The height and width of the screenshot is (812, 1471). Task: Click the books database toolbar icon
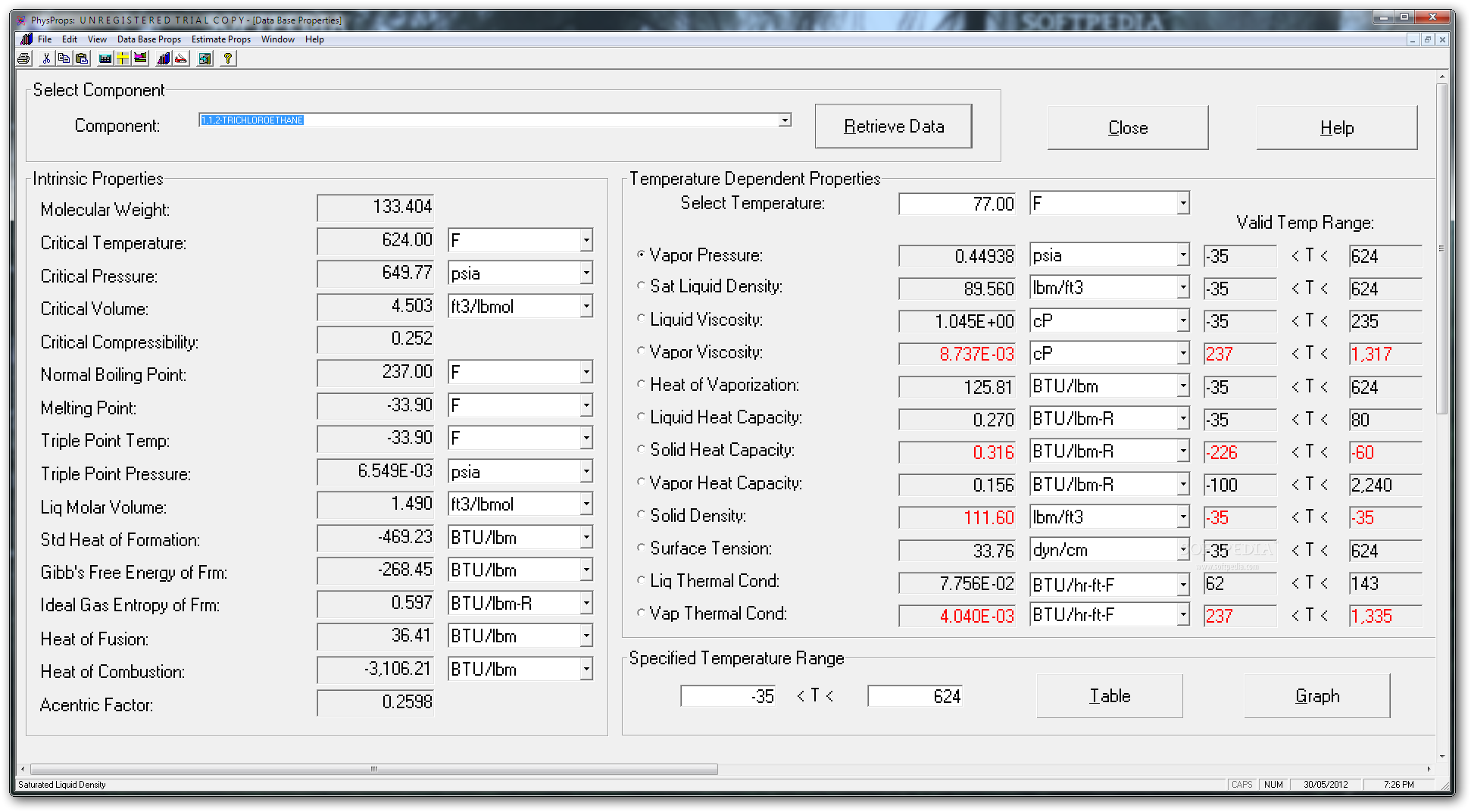(164, 58)
